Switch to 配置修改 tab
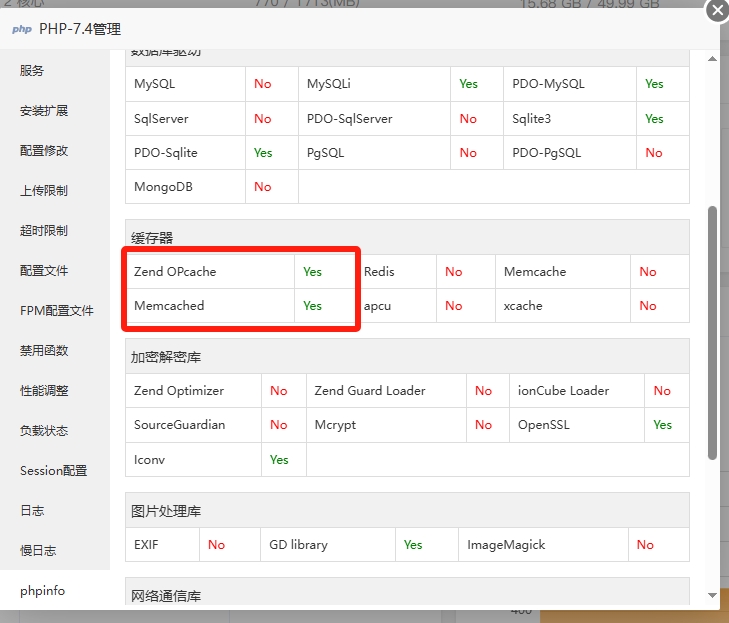This screenshot has width=729, height=623. pos(44,151)
